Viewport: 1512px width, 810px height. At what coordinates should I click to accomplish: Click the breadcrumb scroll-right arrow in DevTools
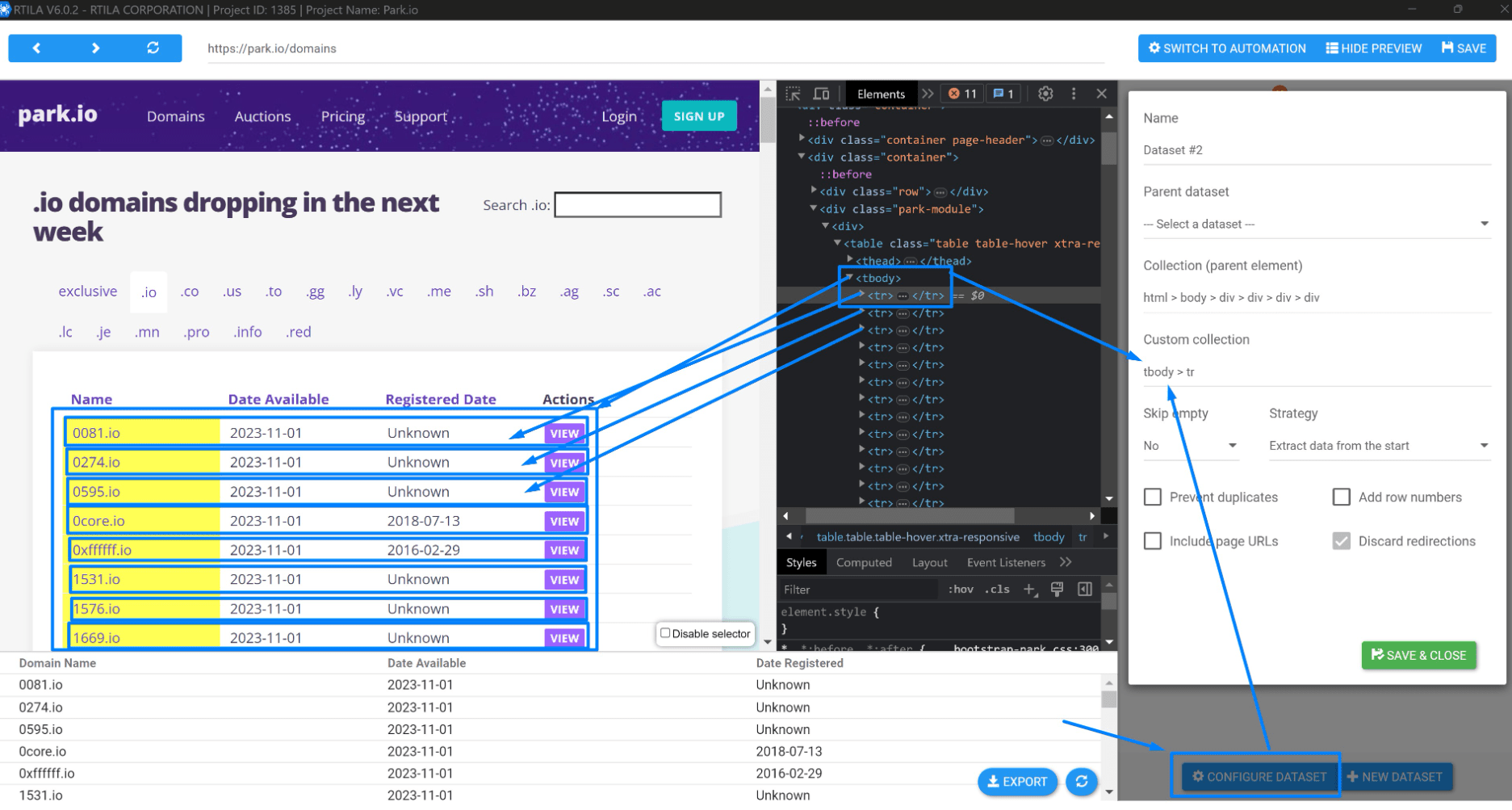click(x=1105, y=536)
